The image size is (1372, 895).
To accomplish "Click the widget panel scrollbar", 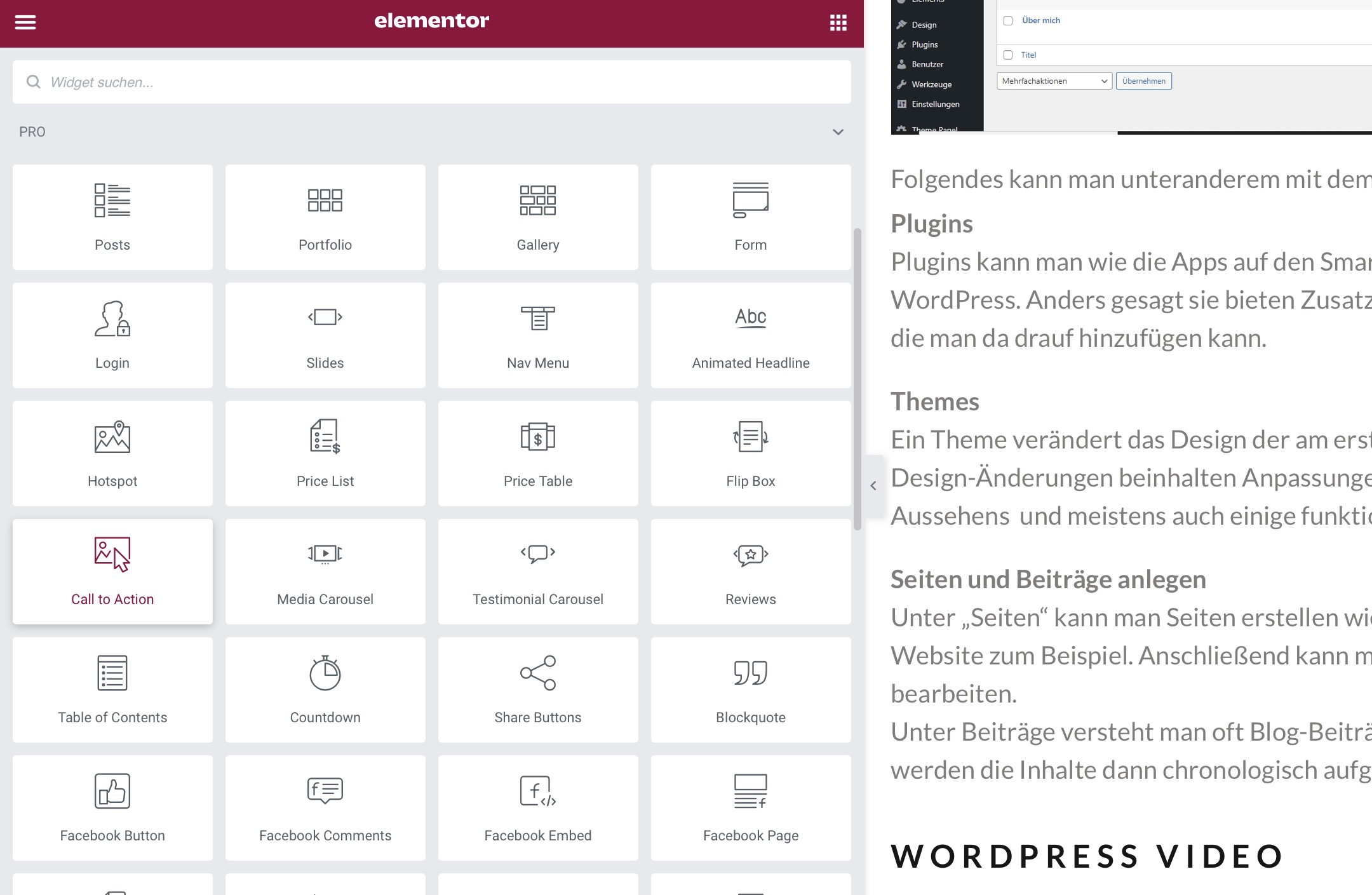I will tap(857, 379).
